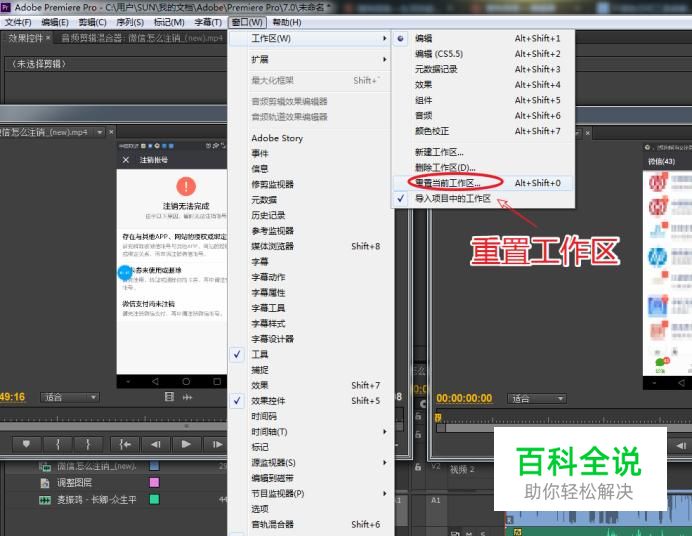Open program monitor 适合 zoom dropdown
The height and width of the screenshot is (536, 692).
click(537, 399)
